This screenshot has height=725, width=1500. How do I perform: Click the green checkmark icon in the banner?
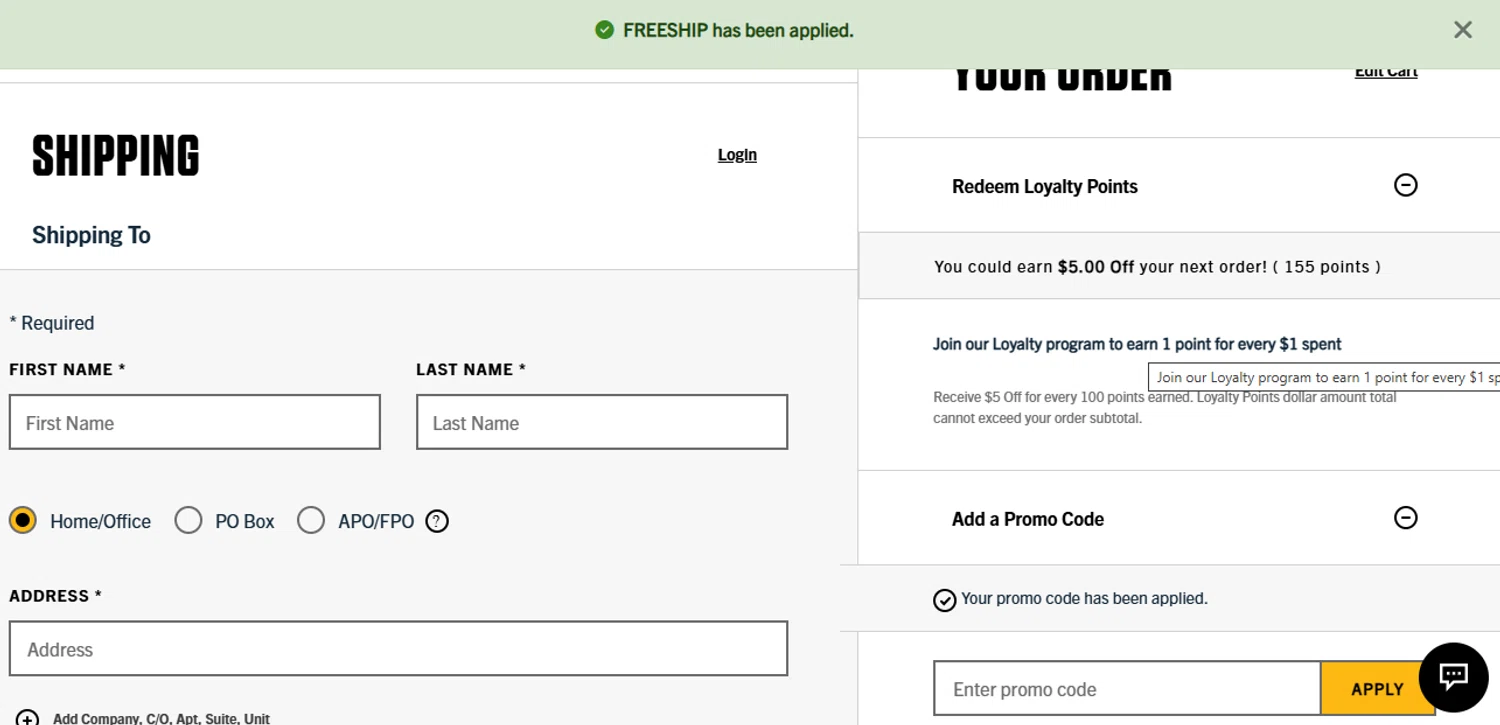[x=604, y=30]
